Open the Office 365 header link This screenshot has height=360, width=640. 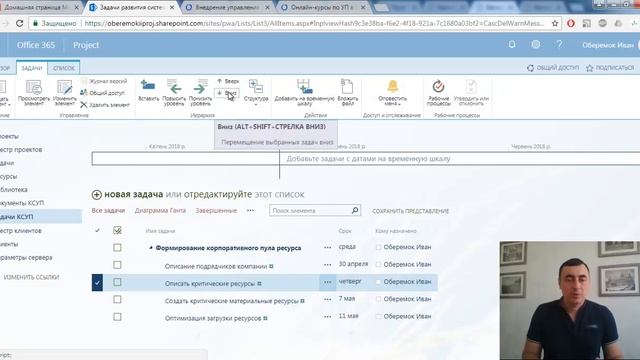point(36,45)
